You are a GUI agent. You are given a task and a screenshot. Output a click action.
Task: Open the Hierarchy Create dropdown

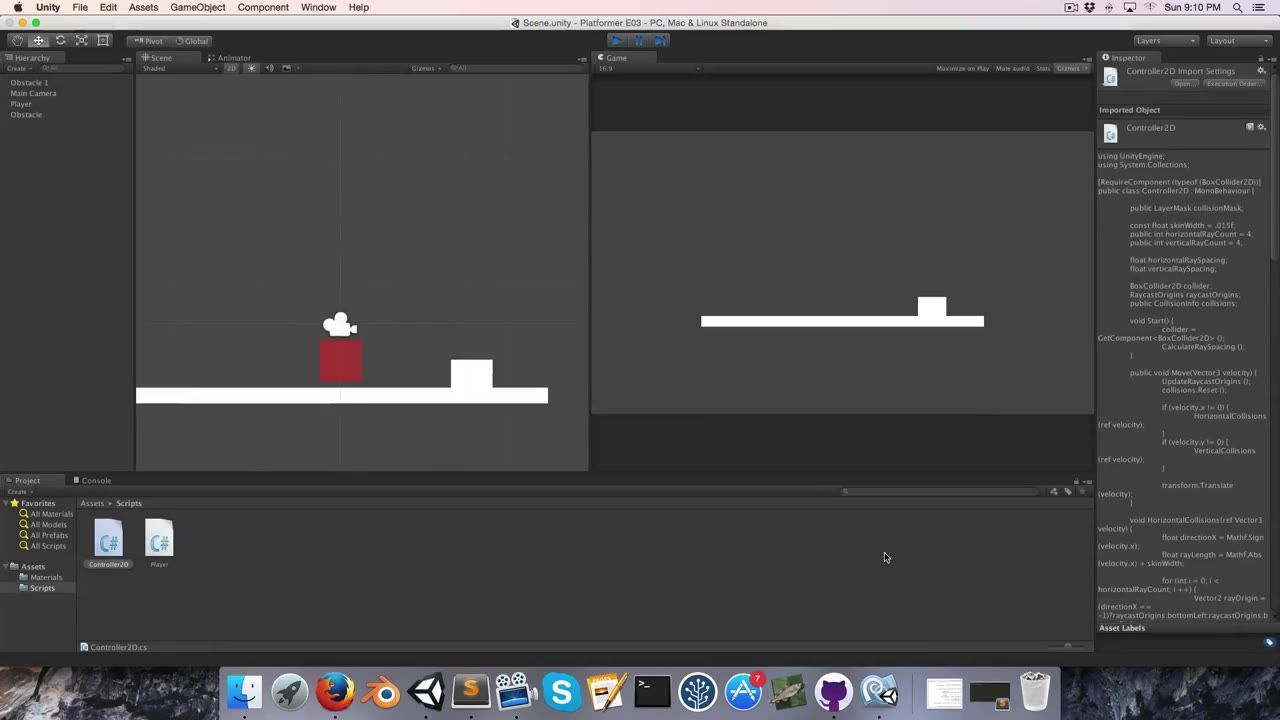(x=18, y=68)
